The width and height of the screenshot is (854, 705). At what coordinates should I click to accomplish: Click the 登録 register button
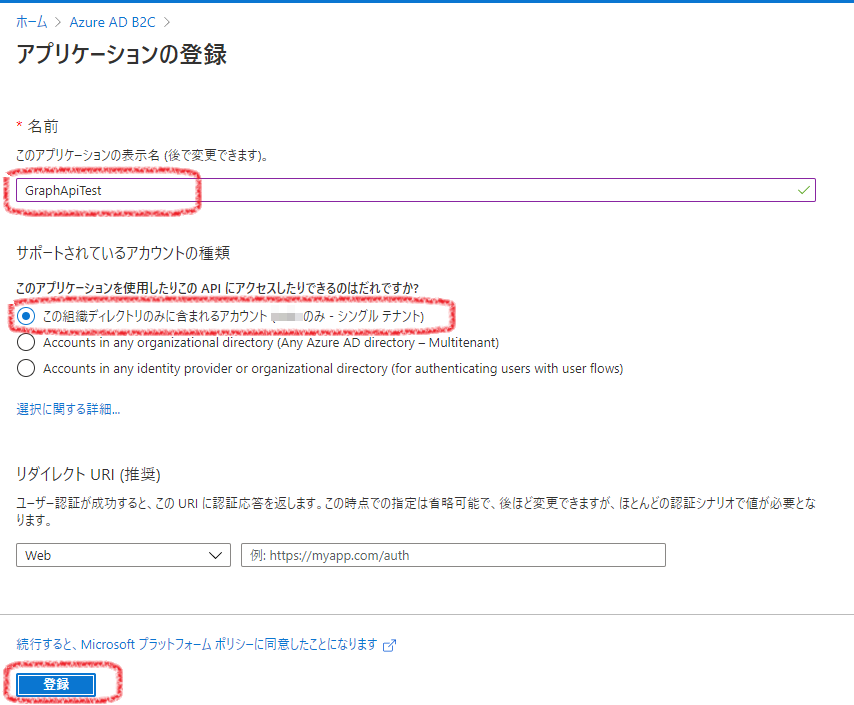click(56, 684)
